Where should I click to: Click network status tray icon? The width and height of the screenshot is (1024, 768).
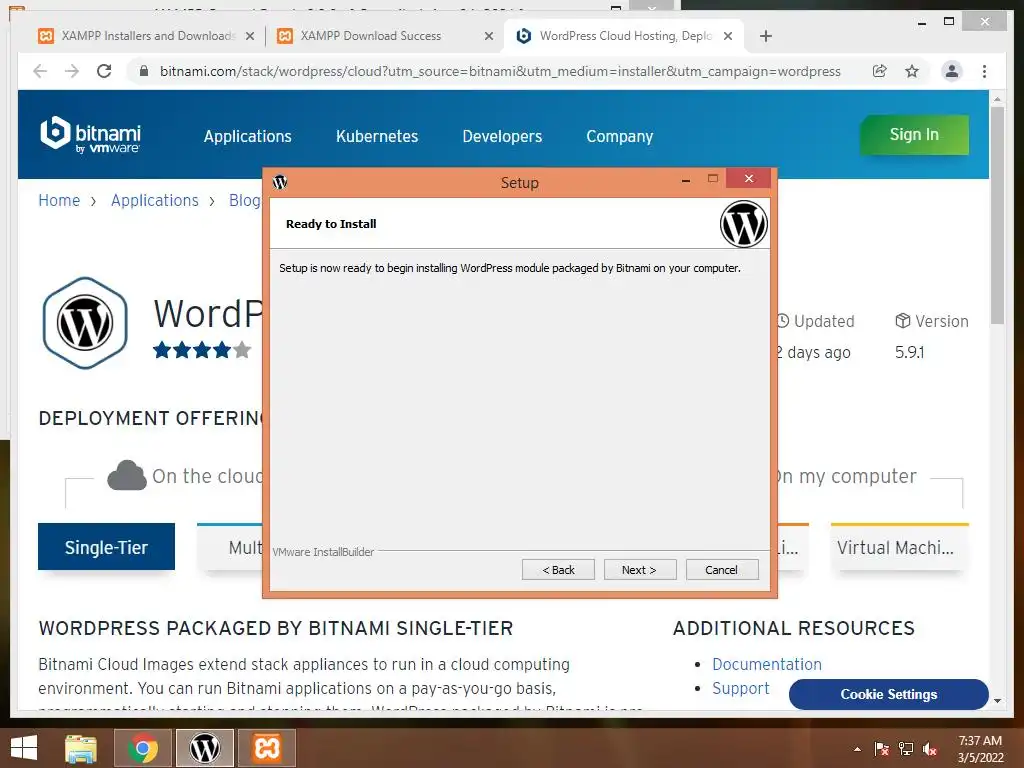906,749
